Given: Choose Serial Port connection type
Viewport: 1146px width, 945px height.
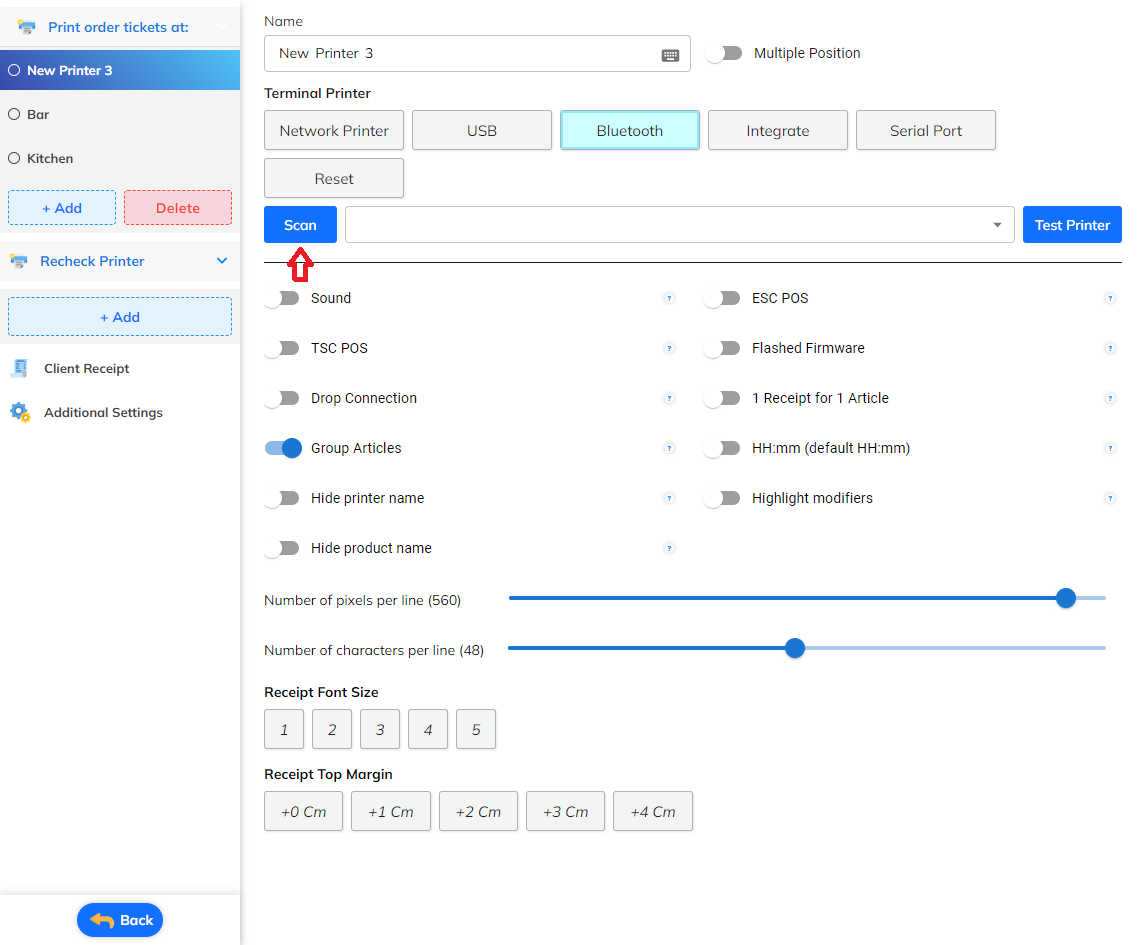Looking at the screenshot, I should coord(926,130).
